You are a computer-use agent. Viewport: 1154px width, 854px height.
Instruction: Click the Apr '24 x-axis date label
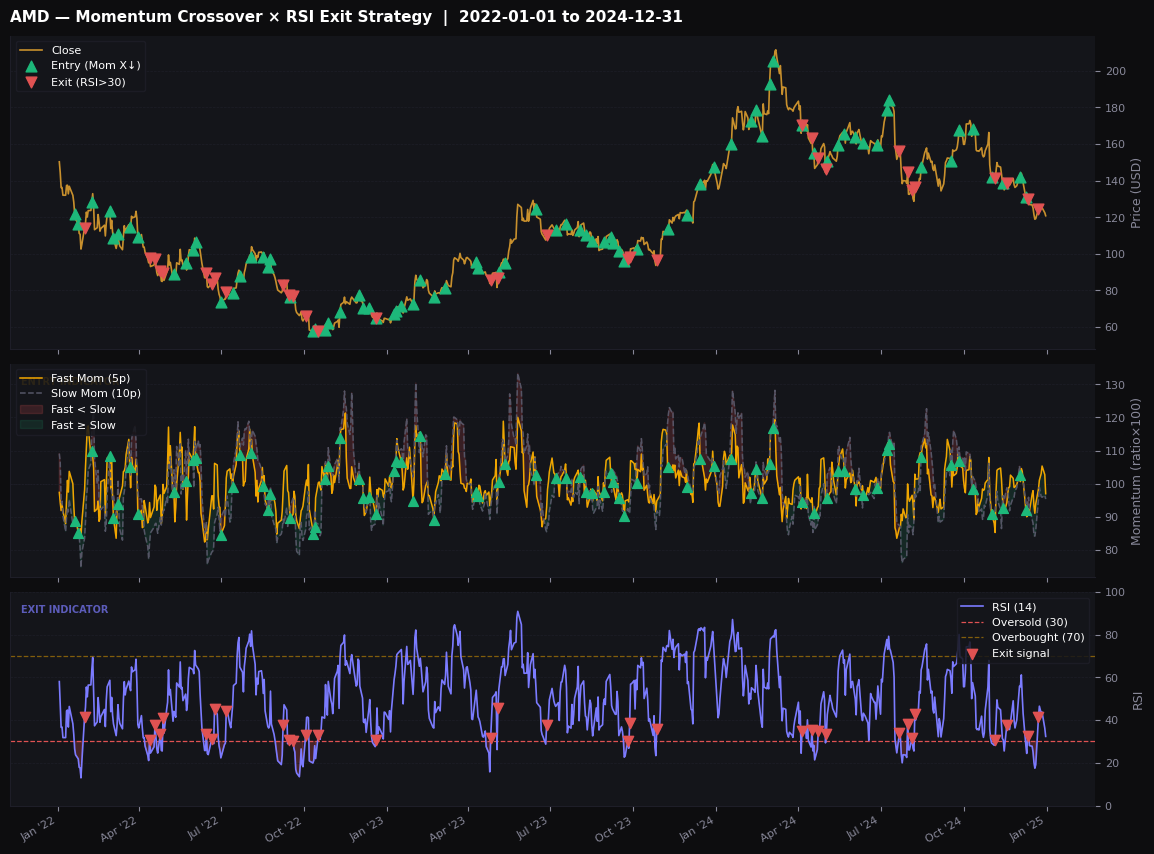[x=778, y=829]
